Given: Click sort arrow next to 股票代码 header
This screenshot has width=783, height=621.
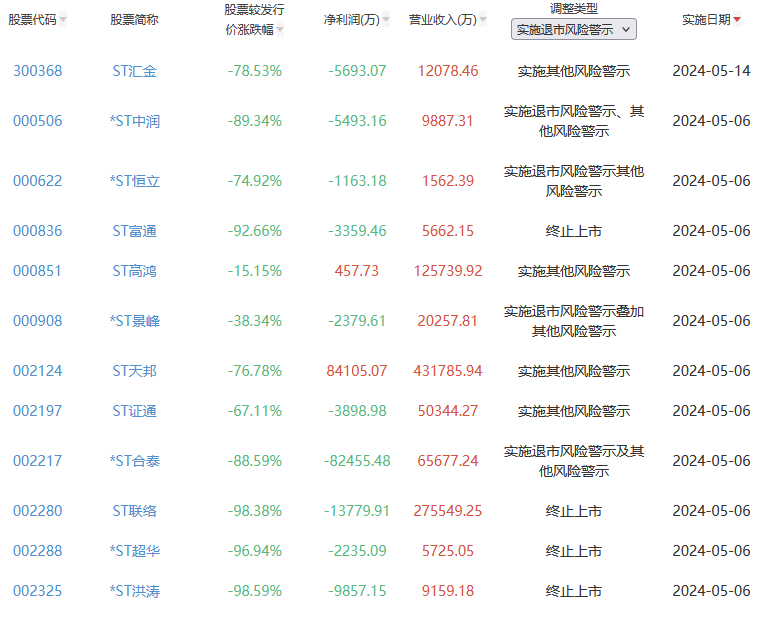Looking at the screenshot, I should click(x=63, y=20).
